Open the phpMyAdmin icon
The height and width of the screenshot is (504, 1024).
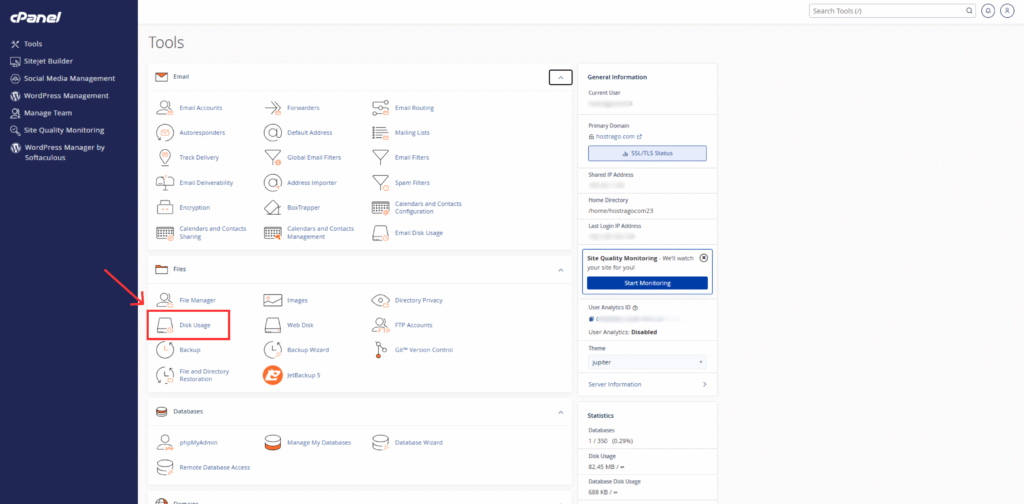(164, 443)
